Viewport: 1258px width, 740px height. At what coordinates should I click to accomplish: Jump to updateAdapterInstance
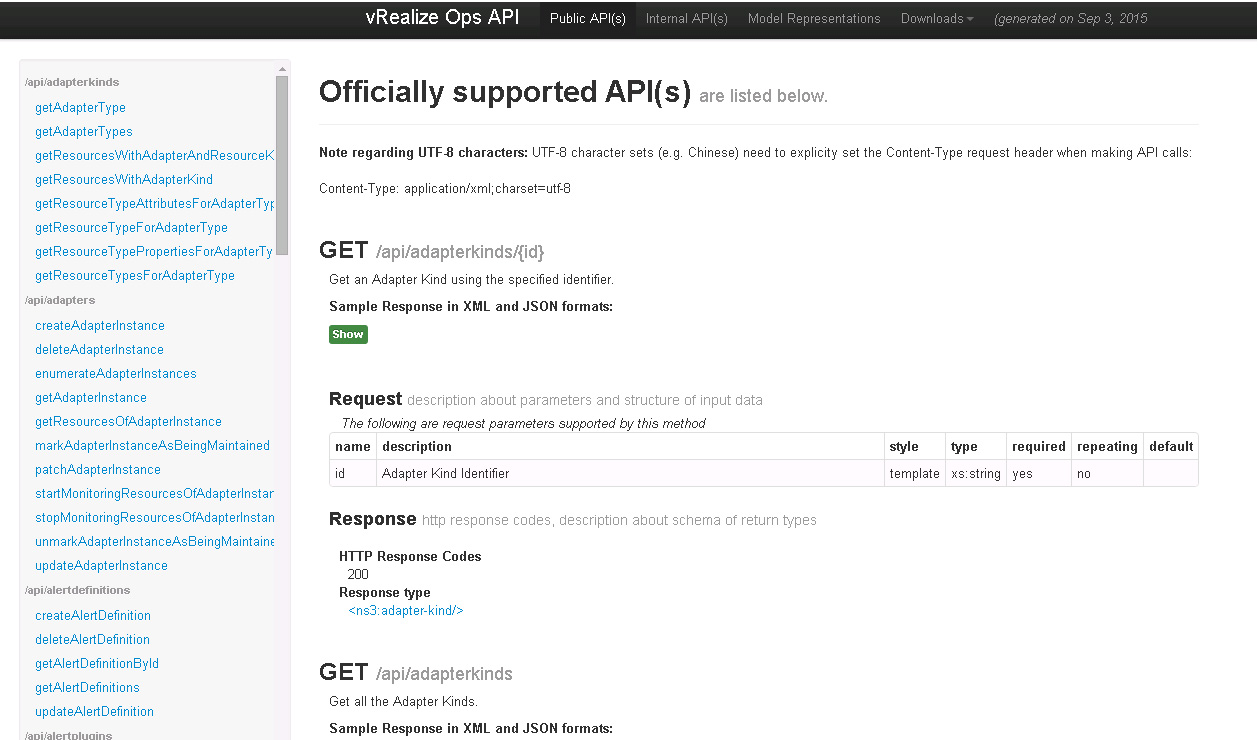coord(101,566)
